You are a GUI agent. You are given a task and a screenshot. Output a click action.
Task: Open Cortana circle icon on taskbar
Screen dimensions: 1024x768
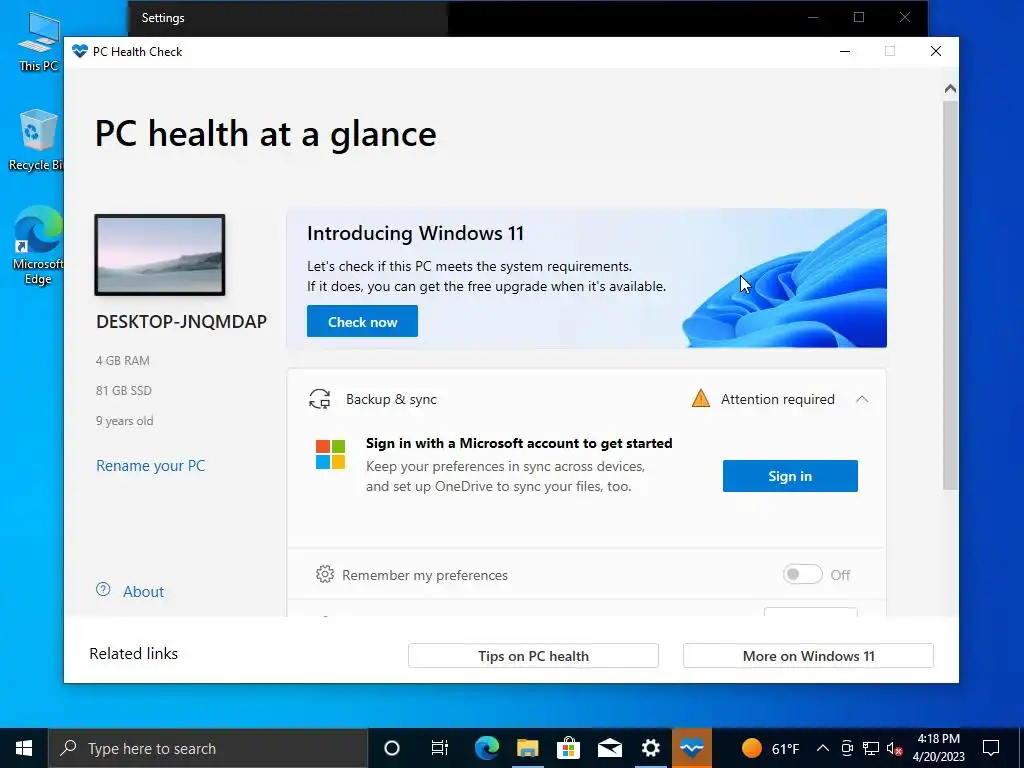point(392,748)
